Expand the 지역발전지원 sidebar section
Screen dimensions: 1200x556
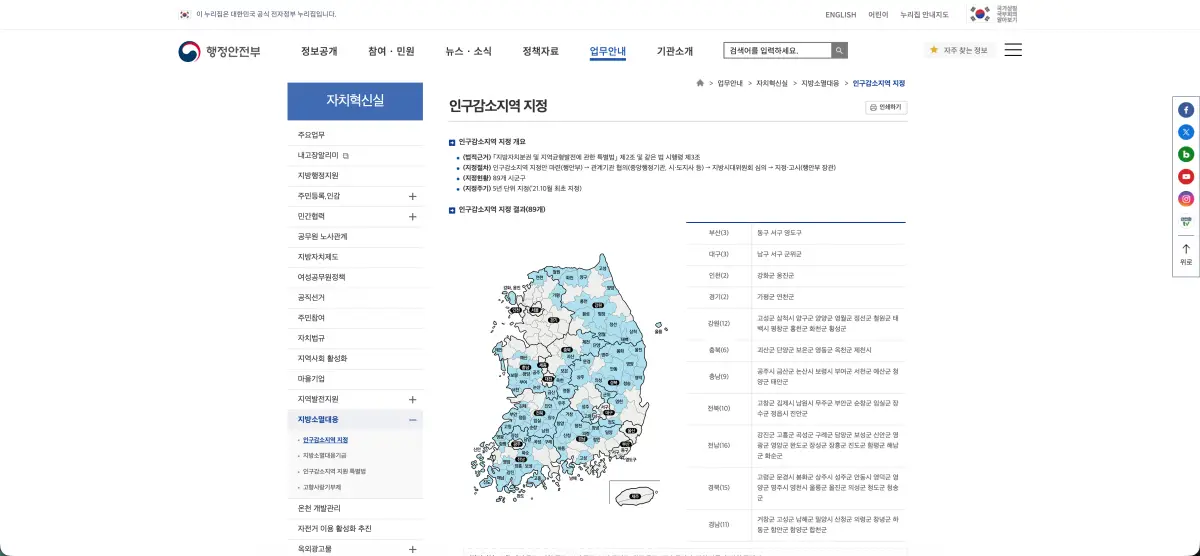click(412, 399)
